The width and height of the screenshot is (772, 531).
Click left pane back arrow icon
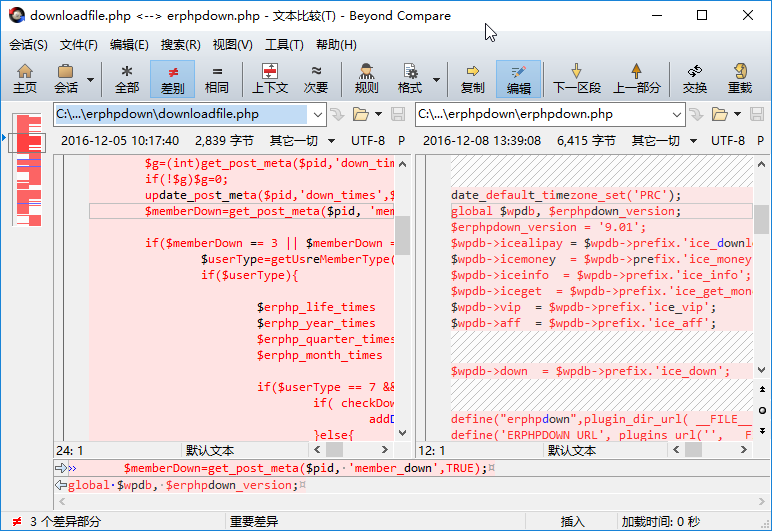point(337,115)
